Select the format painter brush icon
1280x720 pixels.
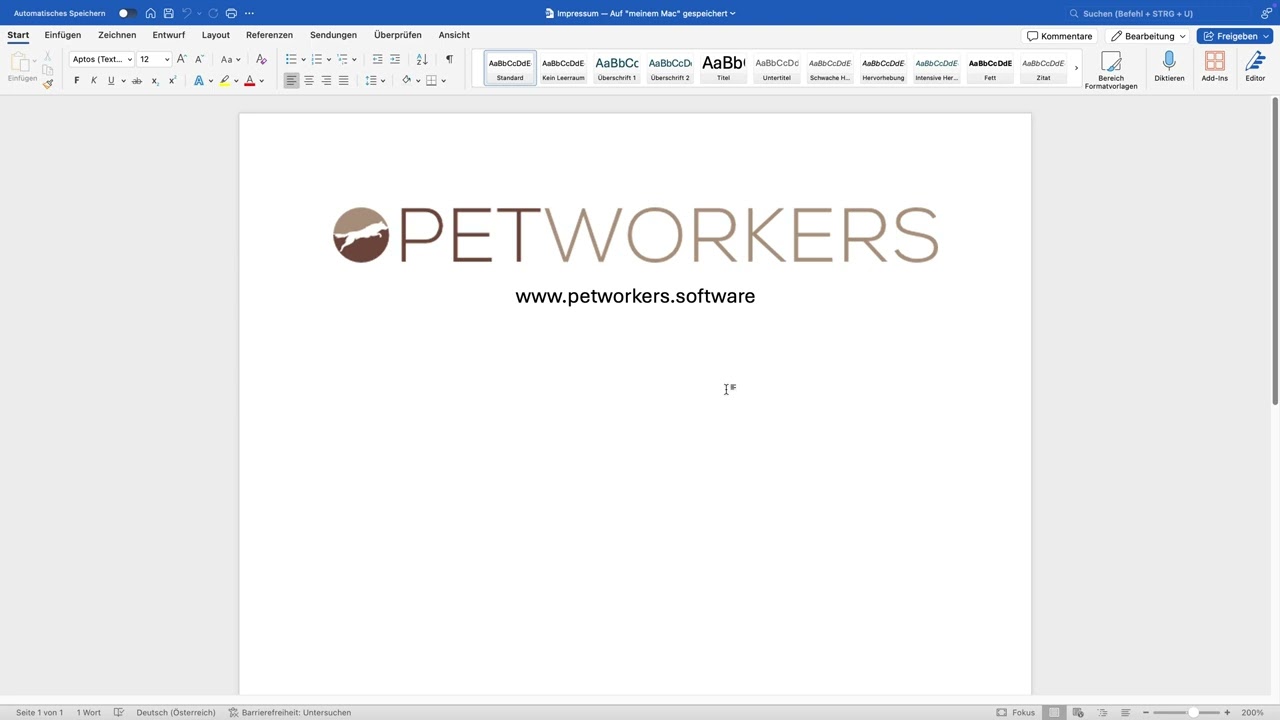click(48, 84)
